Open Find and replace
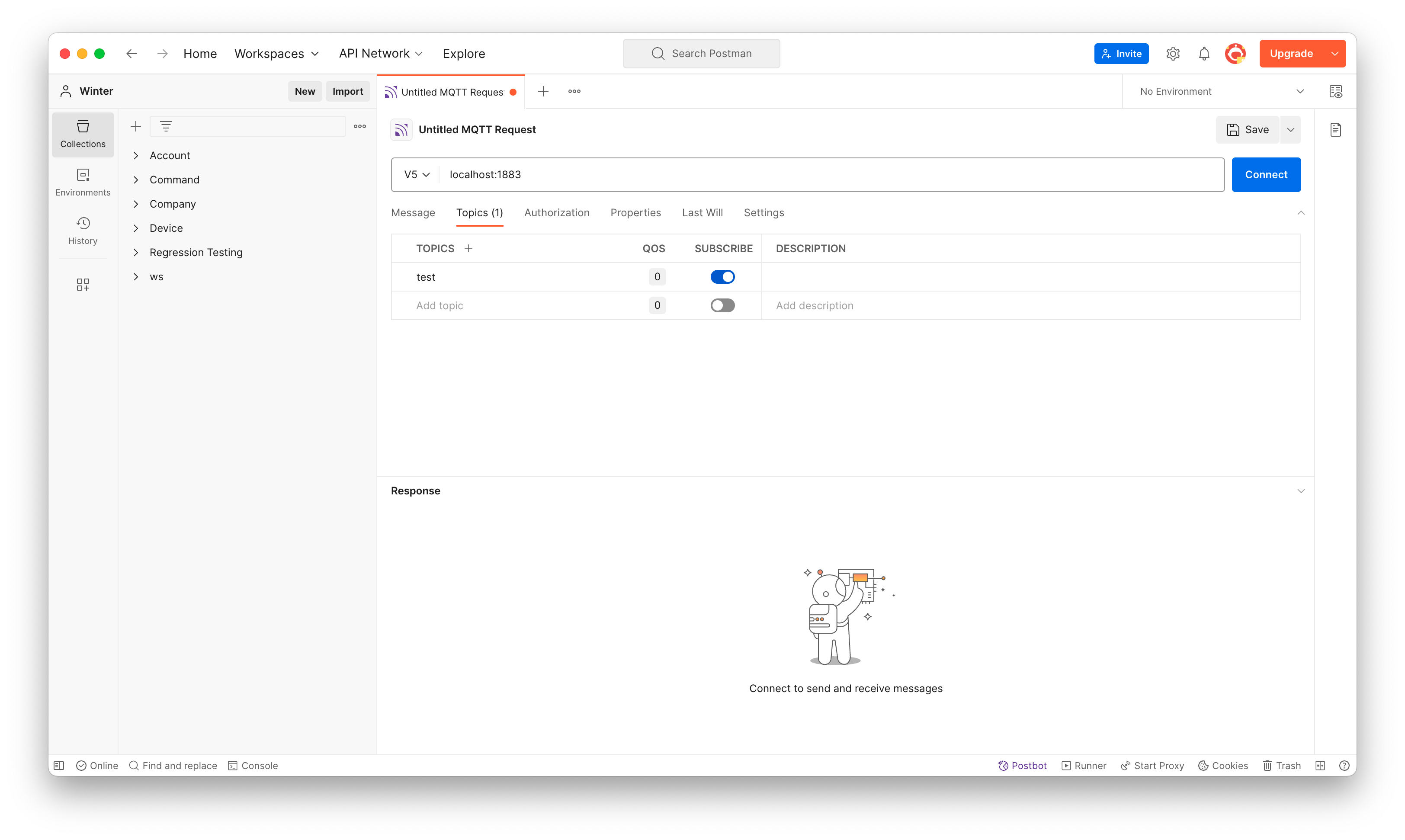Image resolution: width=1405 pixels, height=840 pixels. click(173, 765)
